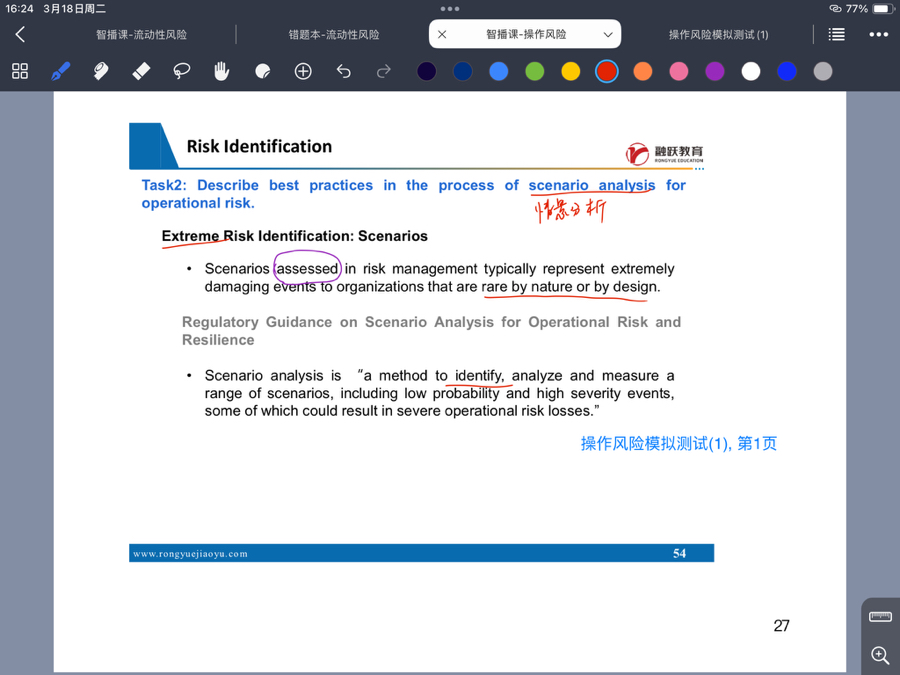Switch to the 错题本-流动性风险 tab
900x675 pixels.
point(333,34)
